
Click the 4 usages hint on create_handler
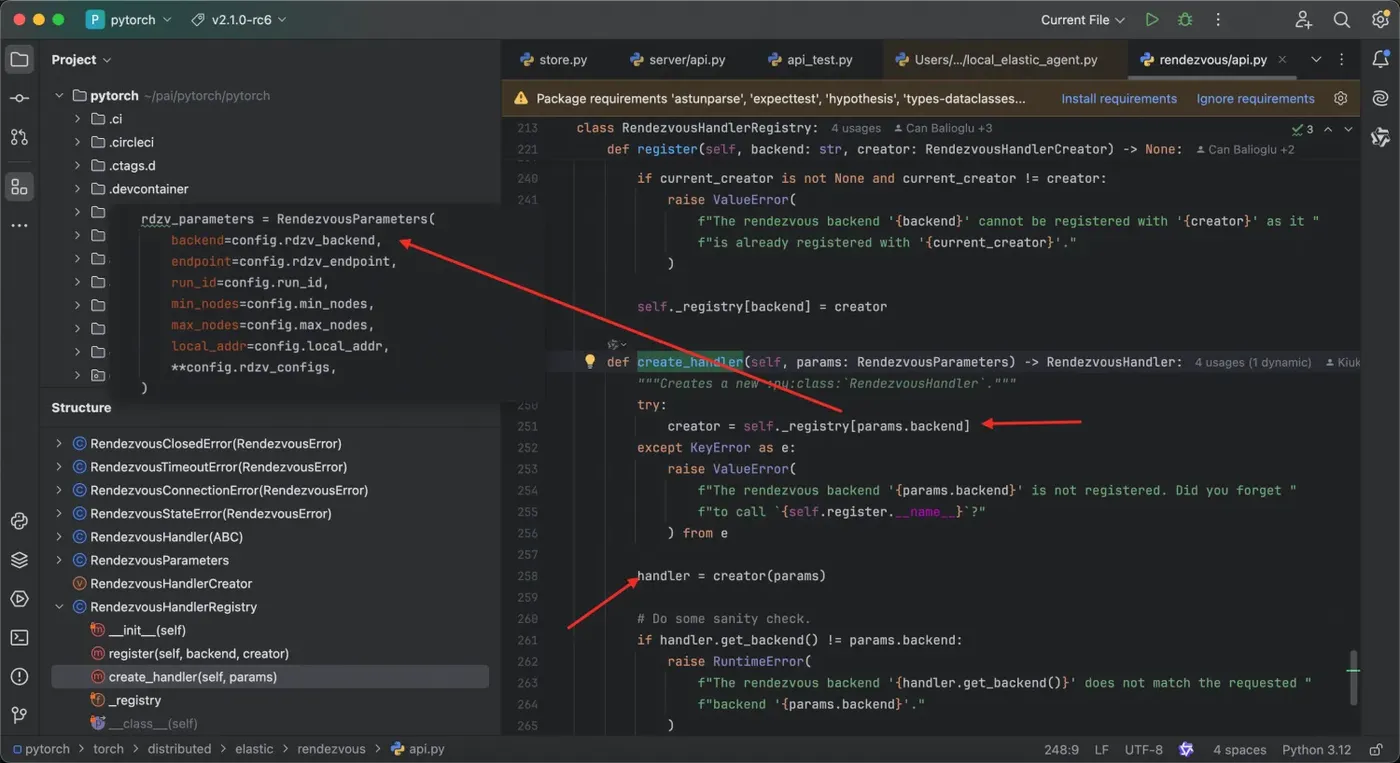[1255, 362]
